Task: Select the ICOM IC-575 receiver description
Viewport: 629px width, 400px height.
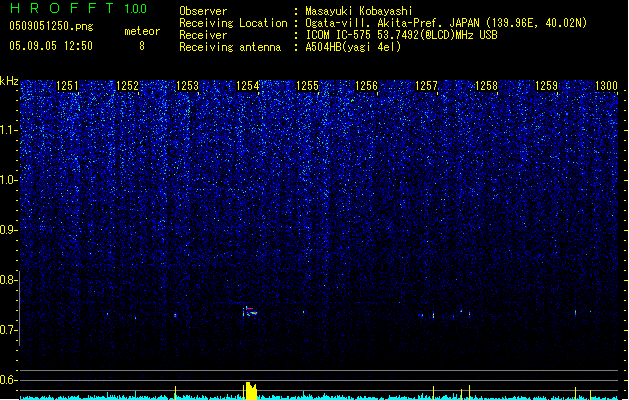Action: pos(401,35)
